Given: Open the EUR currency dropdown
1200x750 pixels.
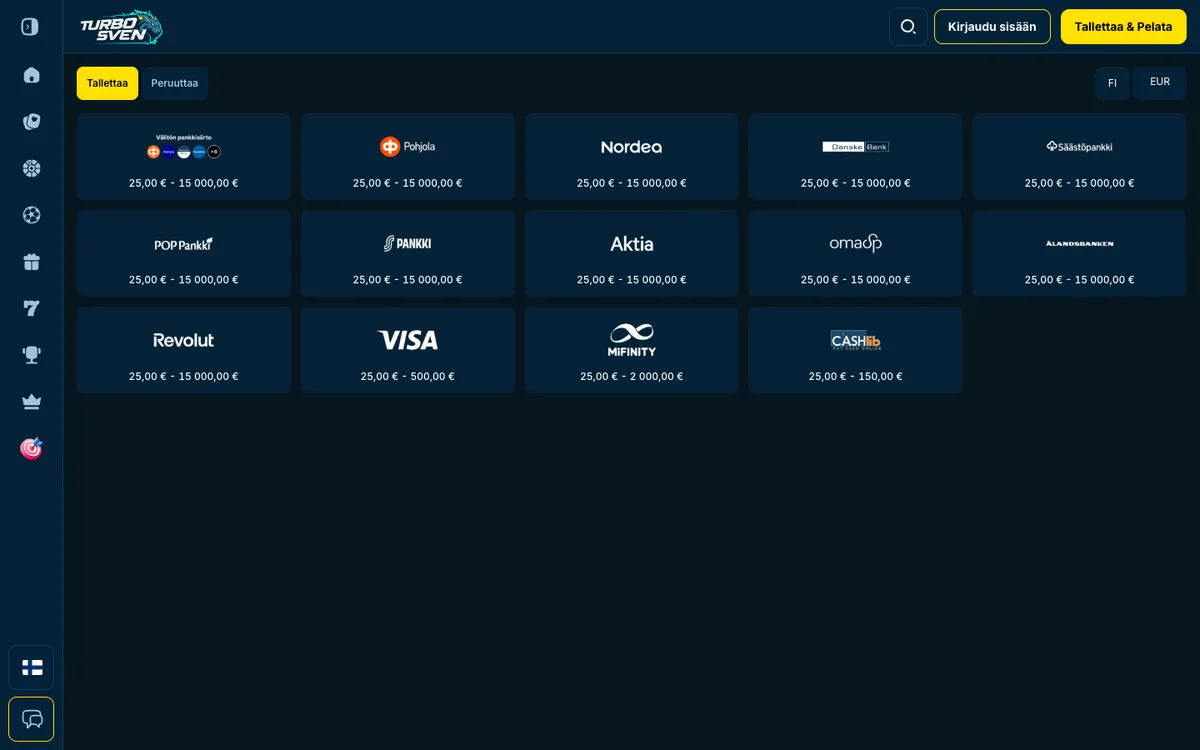Looking at the screenshot, I should [x=1160, y=83].
